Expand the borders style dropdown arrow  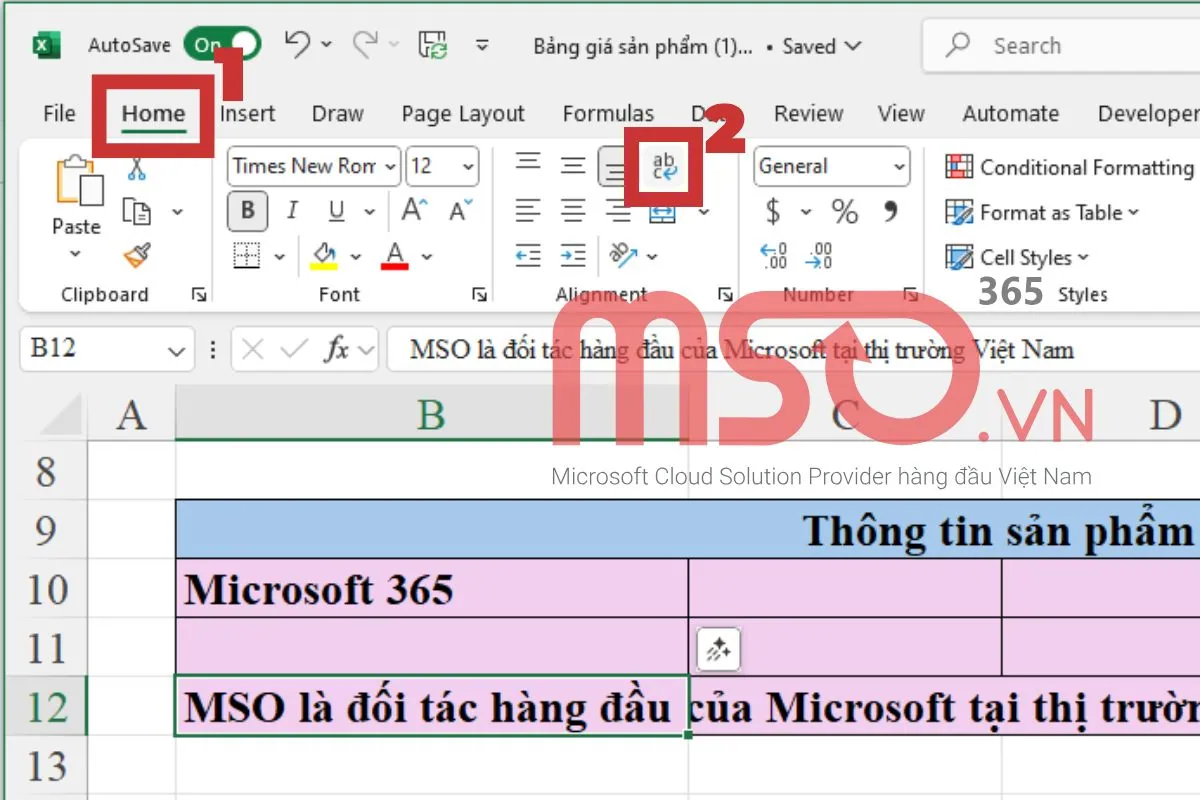[280, 257]
